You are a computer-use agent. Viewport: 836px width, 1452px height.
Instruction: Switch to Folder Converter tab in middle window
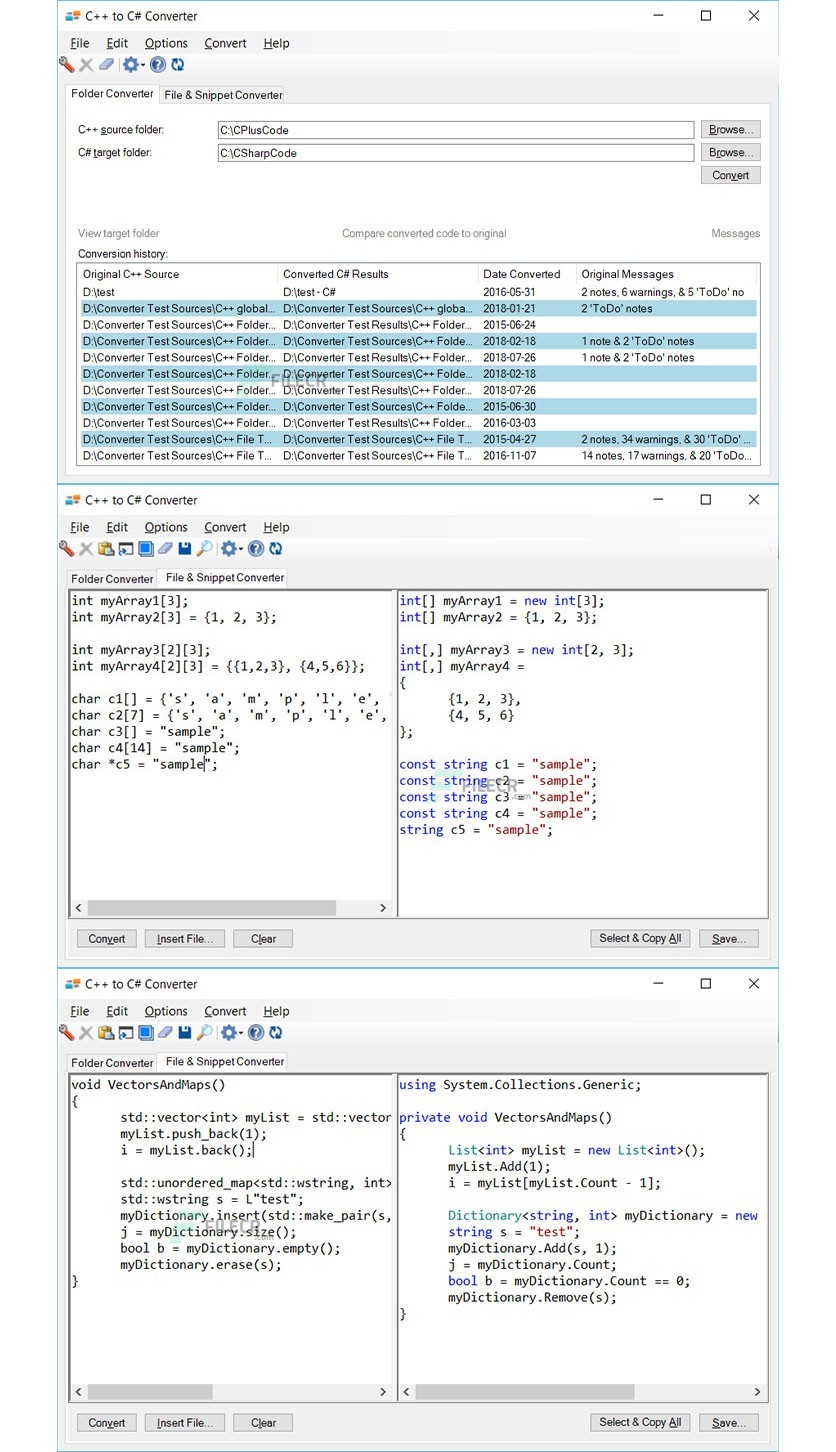[x=112, y=579]
